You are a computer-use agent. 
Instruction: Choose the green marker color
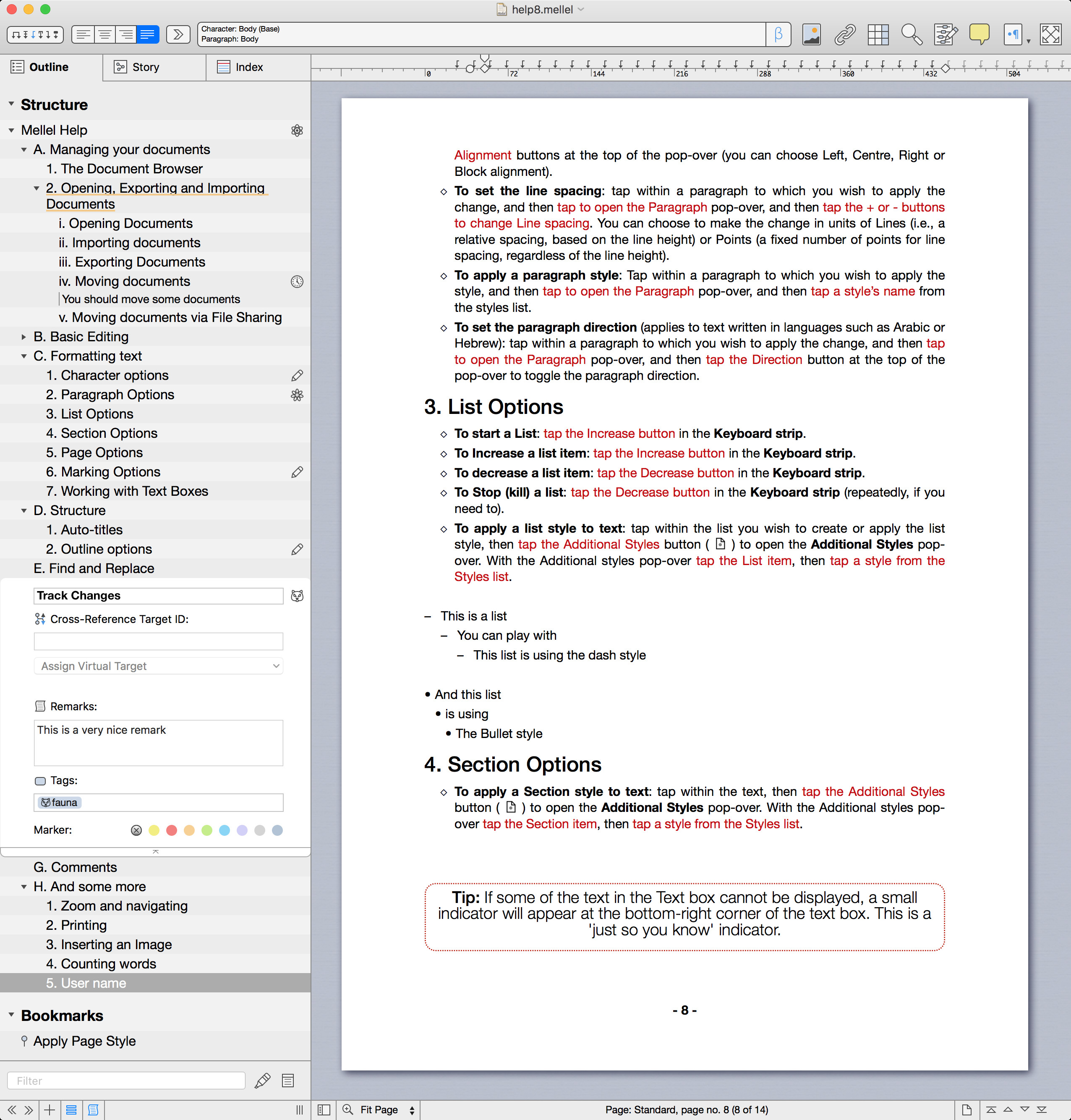[206, 830]
